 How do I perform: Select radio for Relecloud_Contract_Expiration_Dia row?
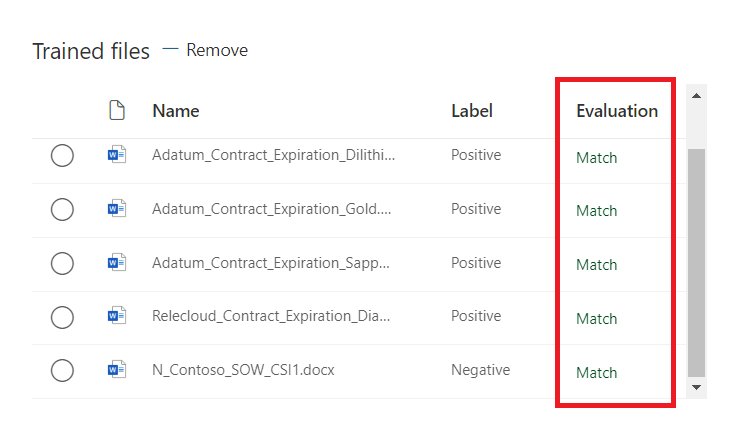[62, 317]
